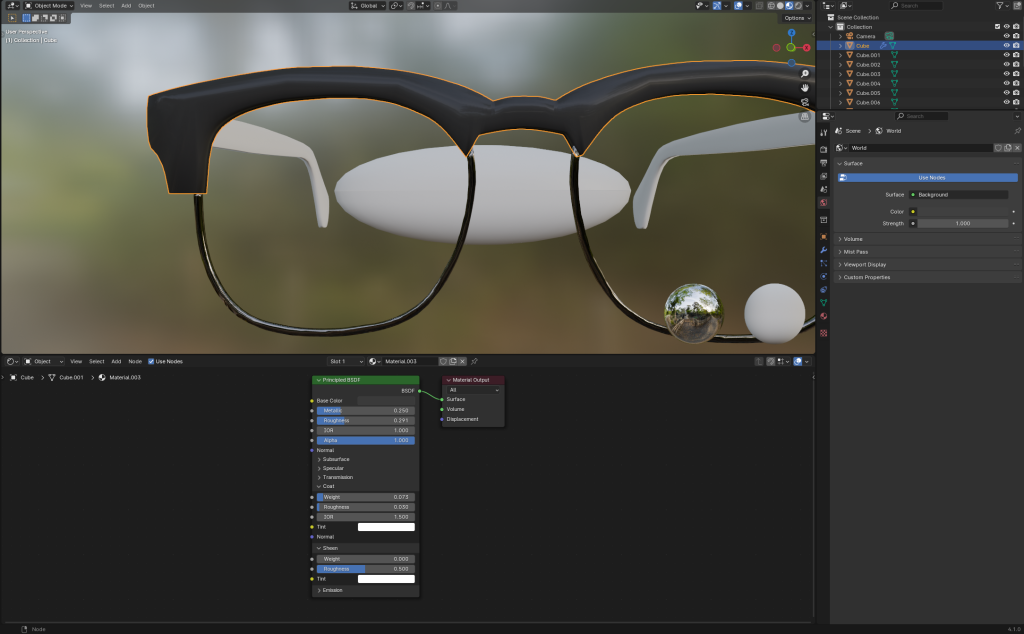This screenshot has width=1024, height=634.
Task: Open the Node menu in node editor
Action: click(134, 361)
